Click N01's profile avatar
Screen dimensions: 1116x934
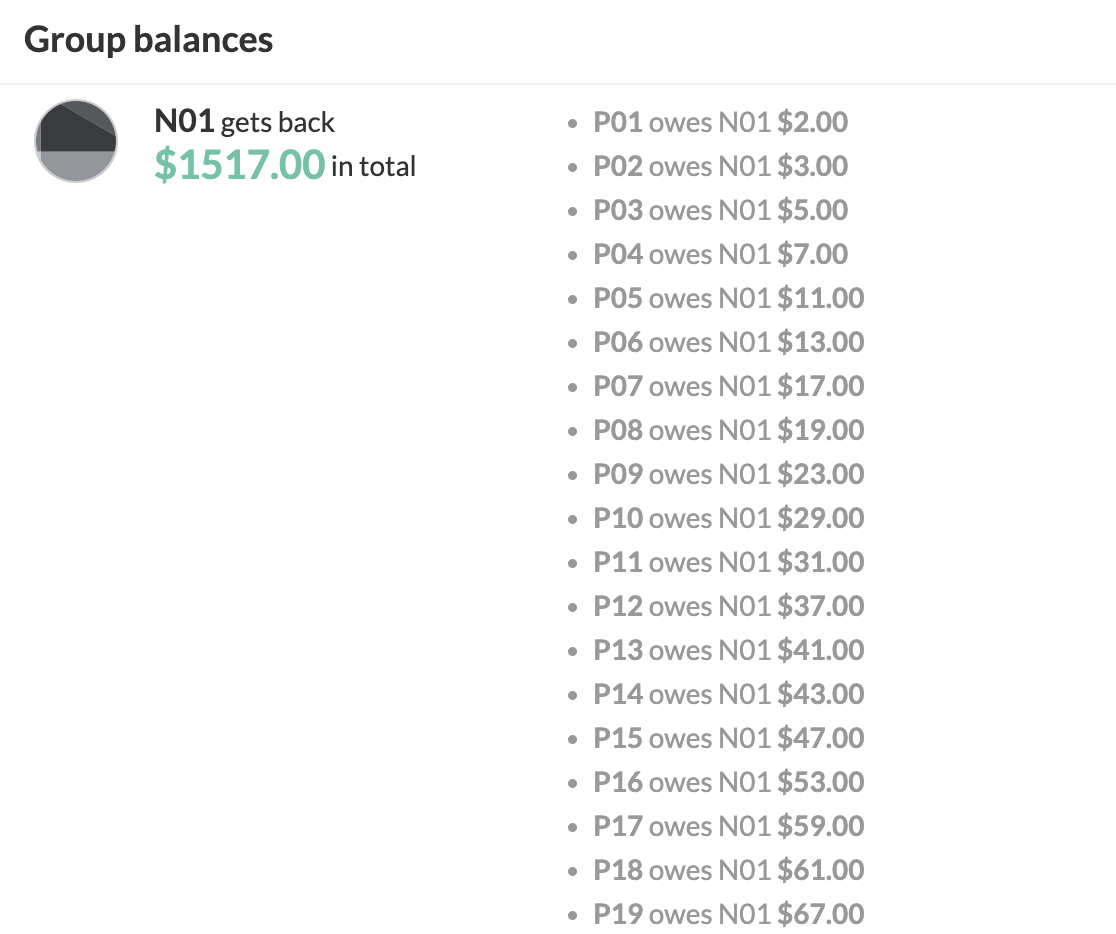(x=76, y=141)
